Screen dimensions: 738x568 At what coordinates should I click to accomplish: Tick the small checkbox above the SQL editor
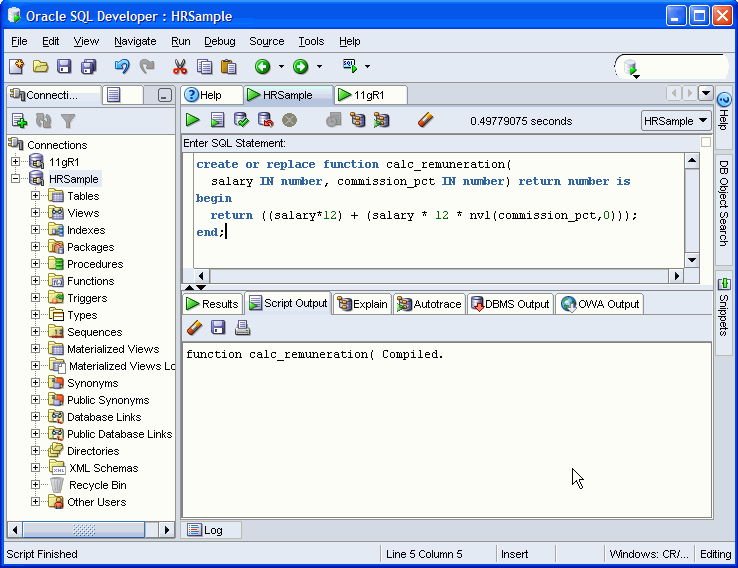pos(706,143)
